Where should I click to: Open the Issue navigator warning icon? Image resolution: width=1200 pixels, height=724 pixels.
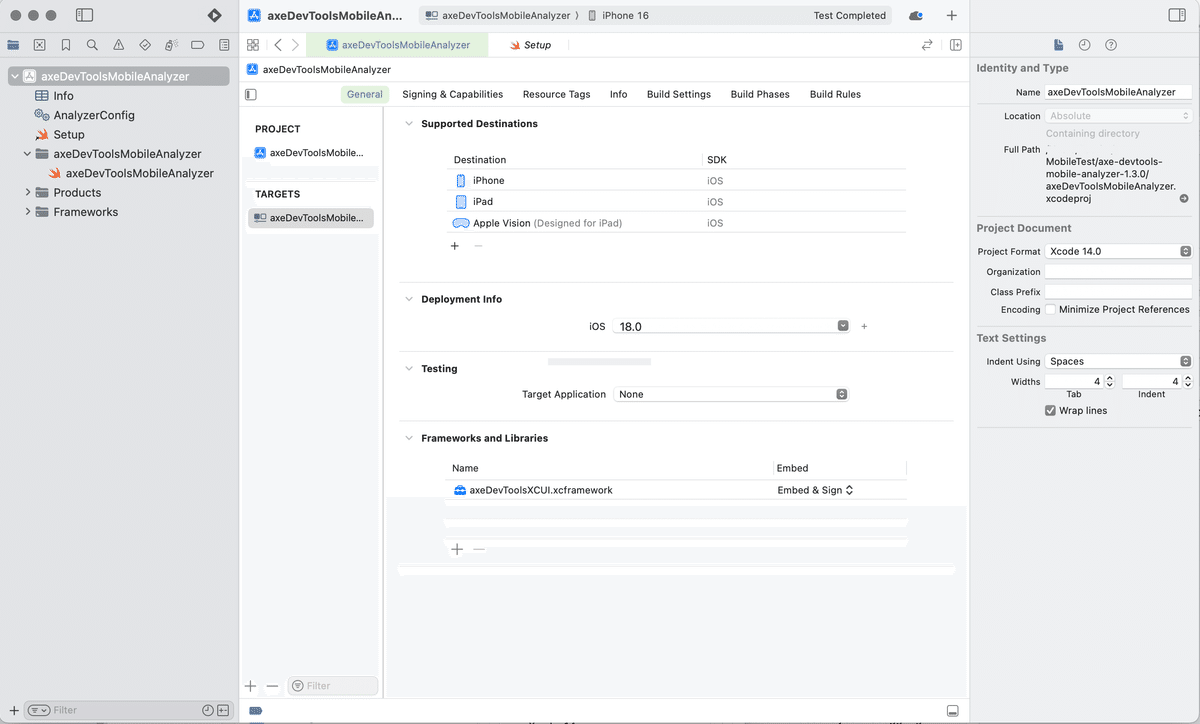coord(119,45)
